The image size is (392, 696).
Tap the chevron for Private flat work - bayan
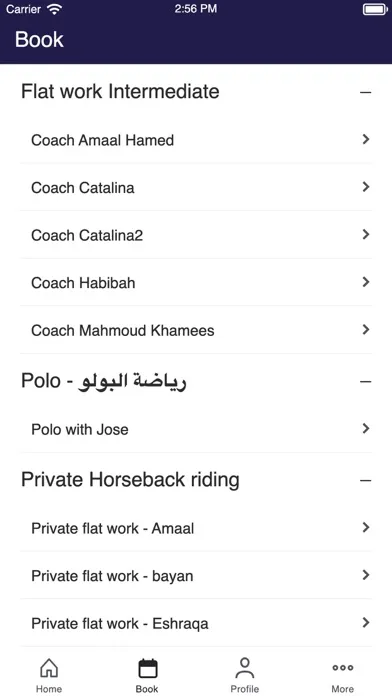click(x=366, y=575)
